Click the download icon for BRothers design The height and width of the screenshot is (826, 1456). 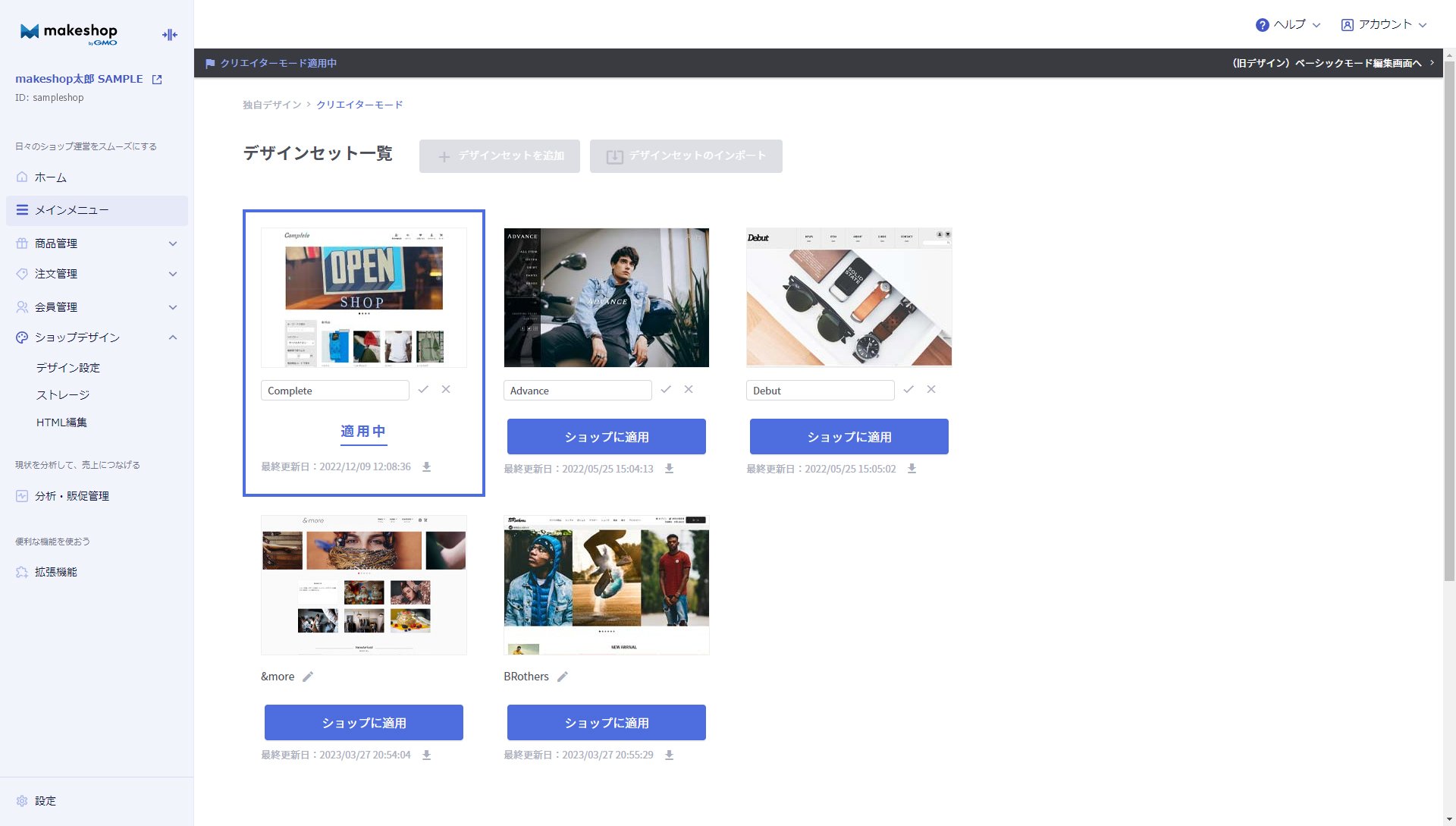[x=670, y=755]
